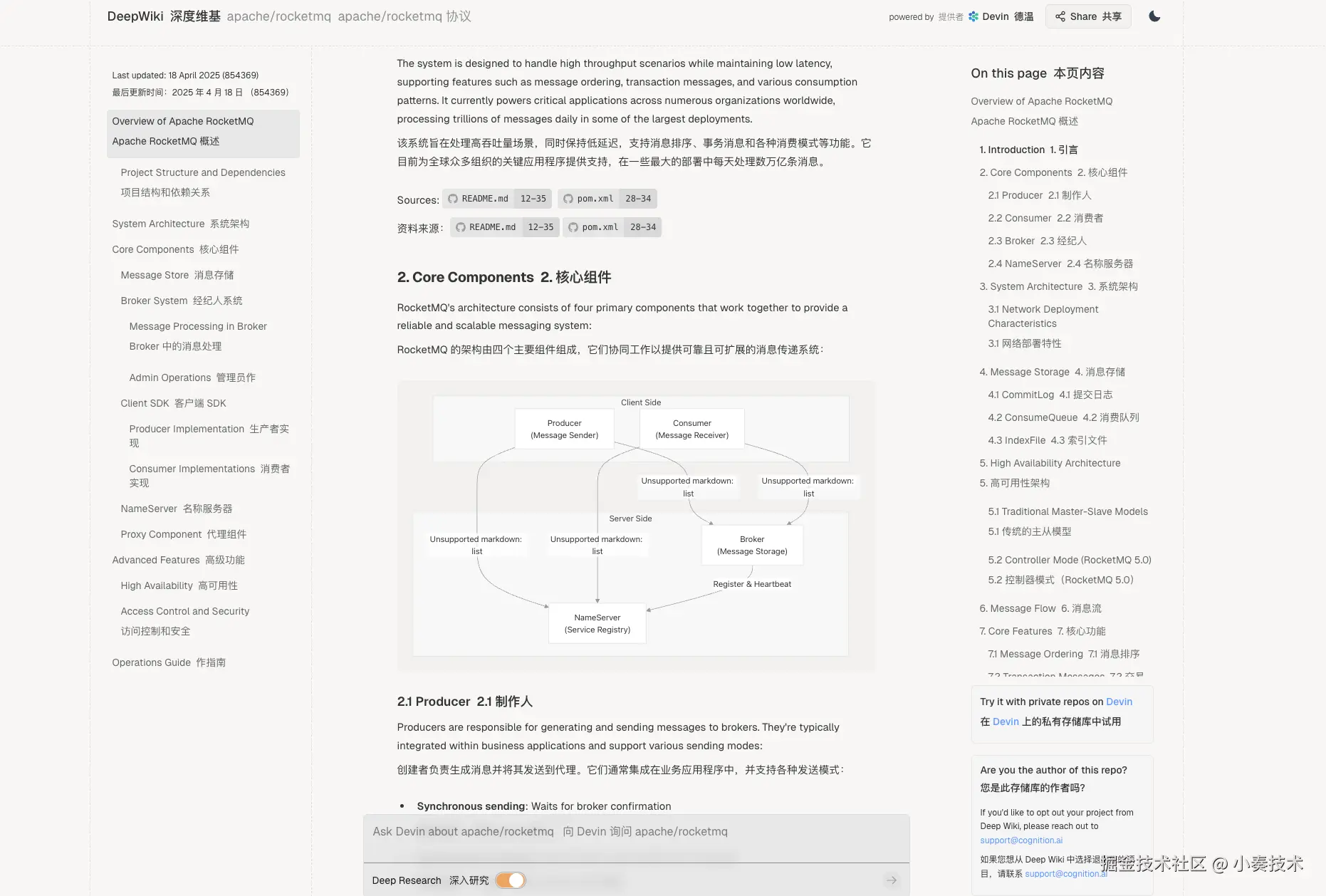1326x896 pixels.
Task: Open Client SDK sidebar page
Action: (x=173, y=403)
